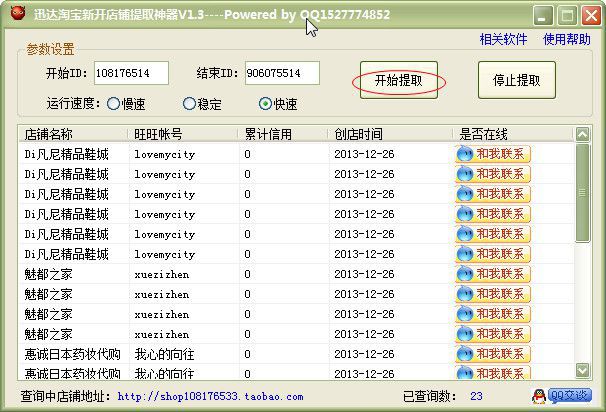Sort by the 是否在线 column header
The image size is (606, 412).
point(512,134)
